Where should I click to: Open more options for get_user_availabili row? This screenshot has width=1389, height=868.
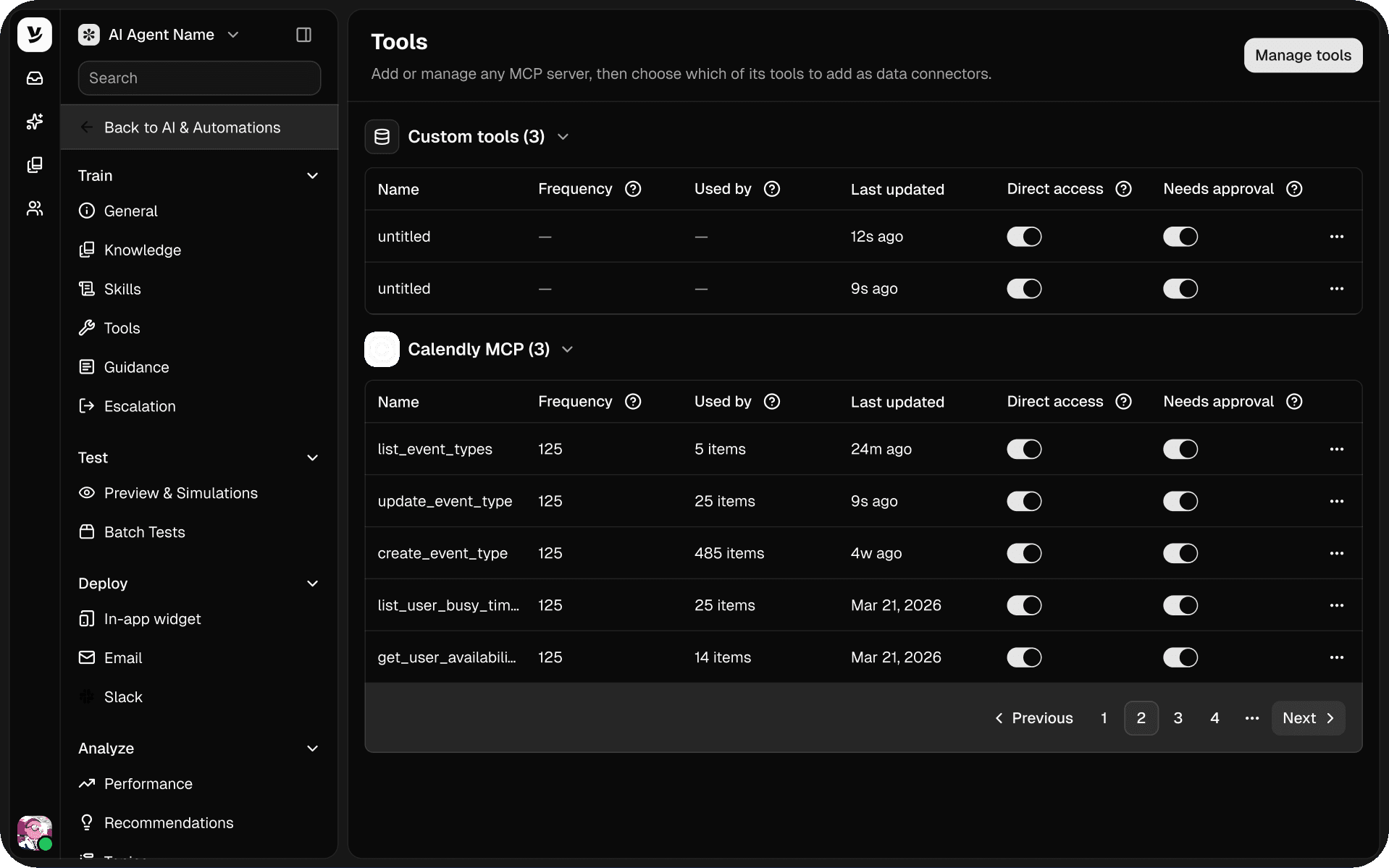point(1337,658)
